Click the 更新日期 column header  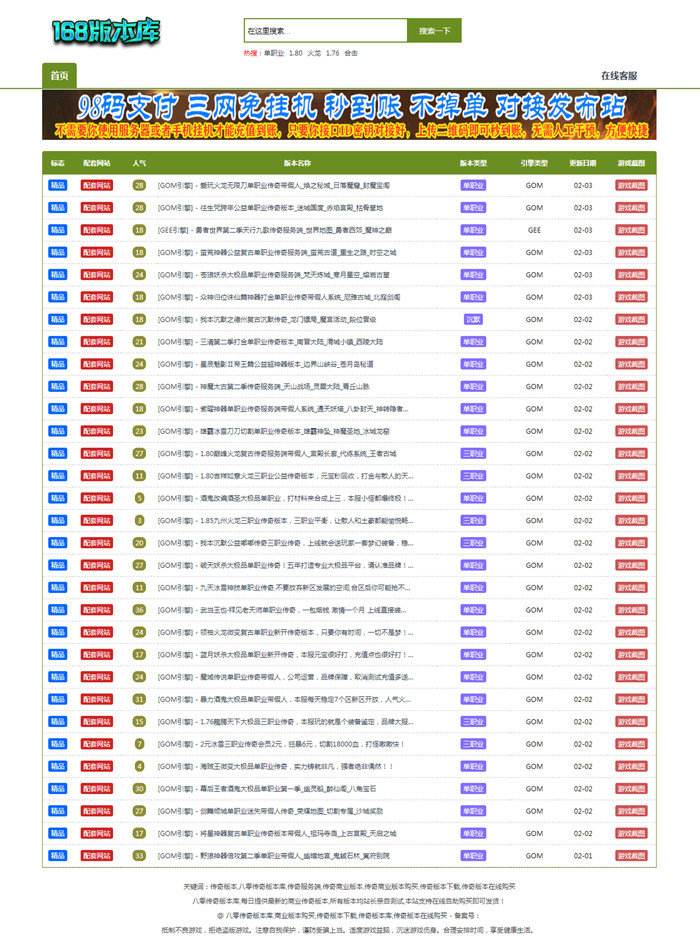pyautogui.click(x=582, y=163)
